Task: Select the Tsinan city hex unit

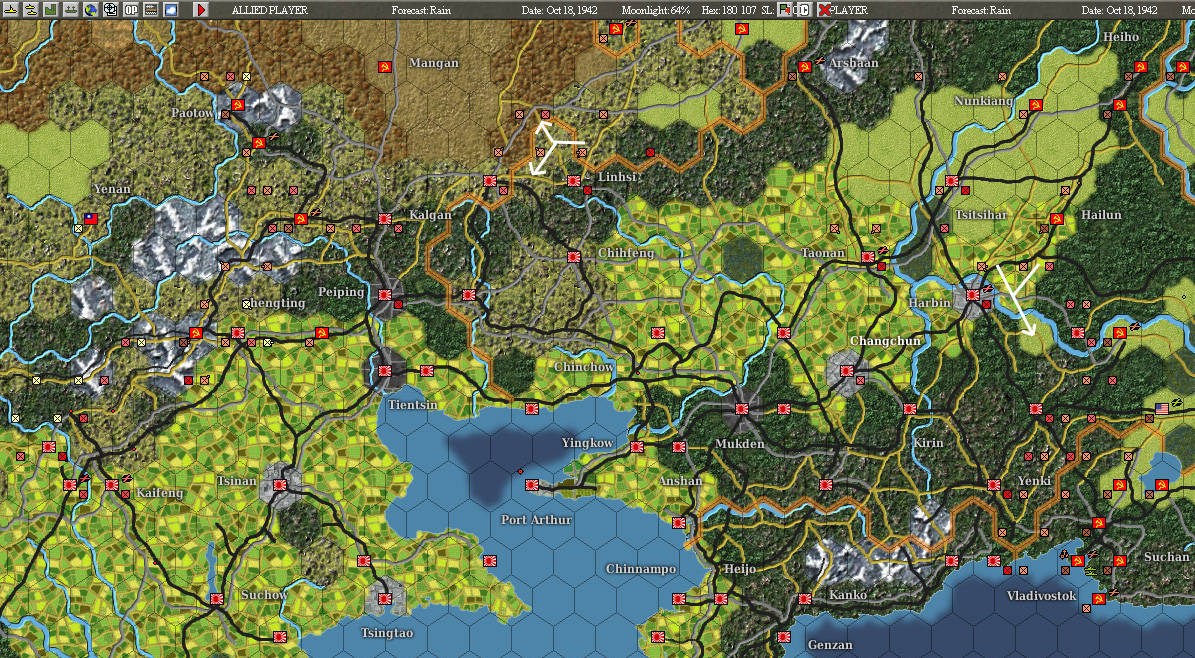Action: click(x=280, y=485)
